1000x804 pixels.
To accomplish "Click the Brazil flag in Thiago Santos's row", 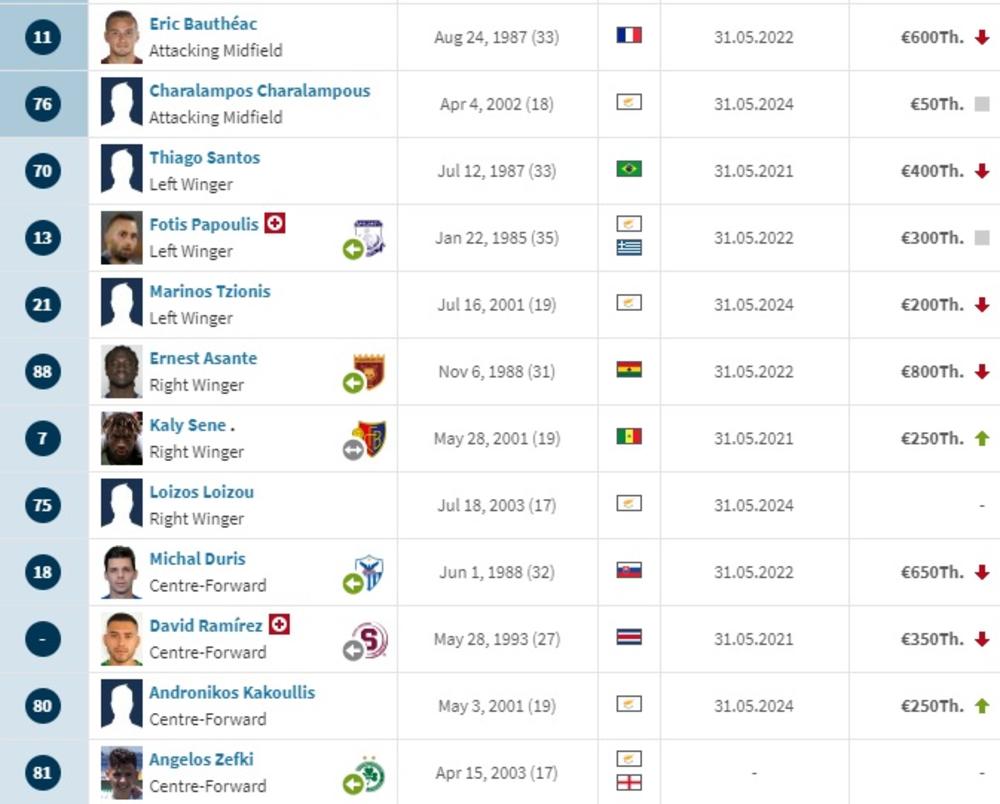I will coord(629,169).
